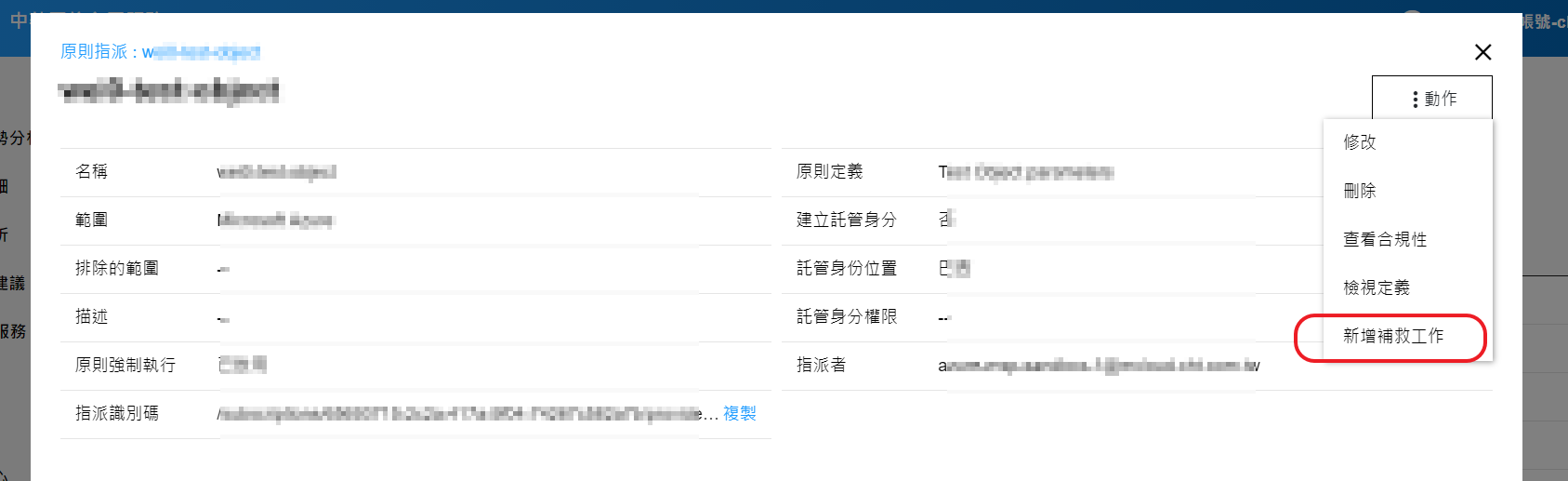
Task: Click the 排除的範圍 field value
Action: coord(223,270)
